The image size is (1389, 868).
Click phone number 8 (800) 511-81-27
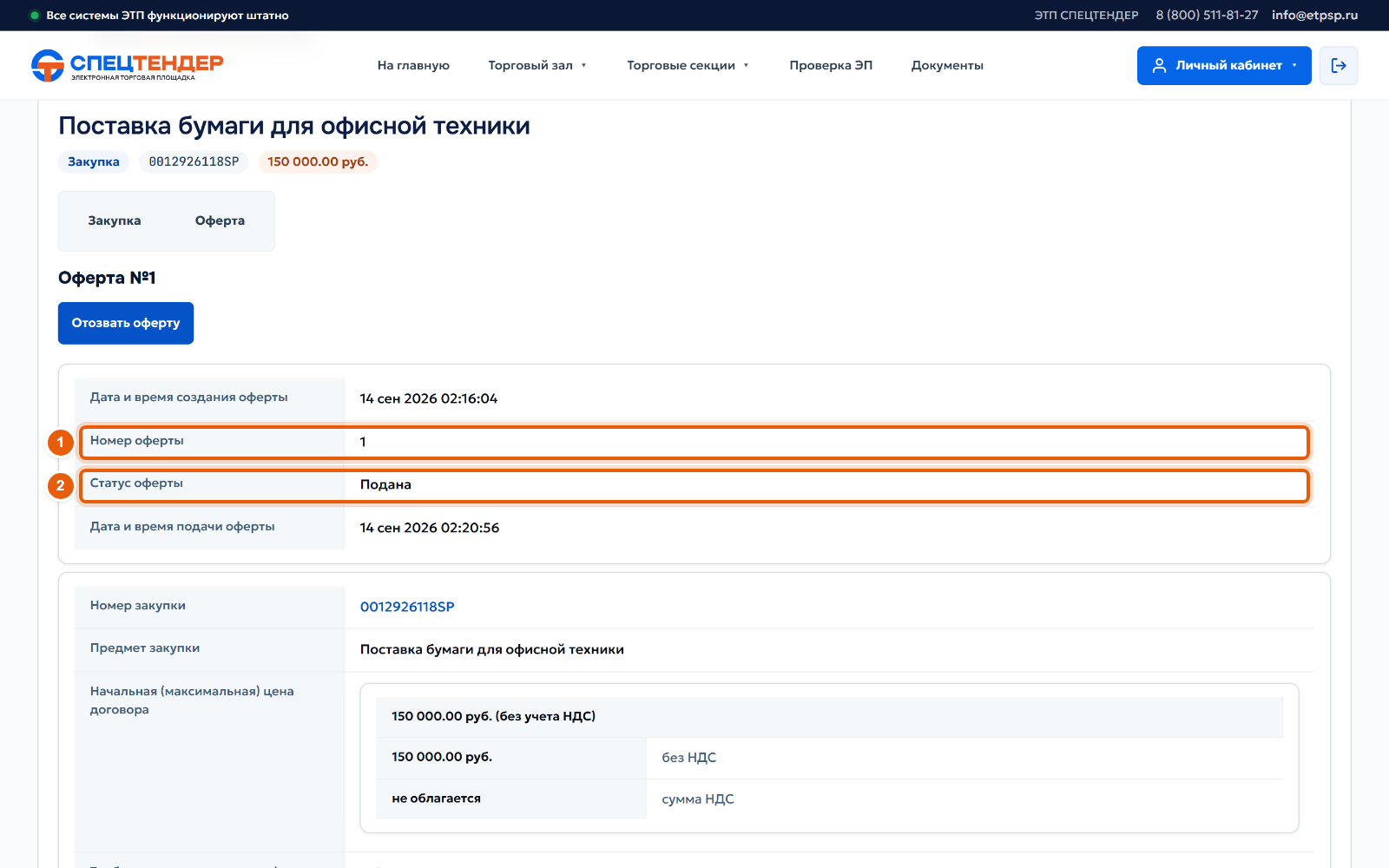[1207, 15]
